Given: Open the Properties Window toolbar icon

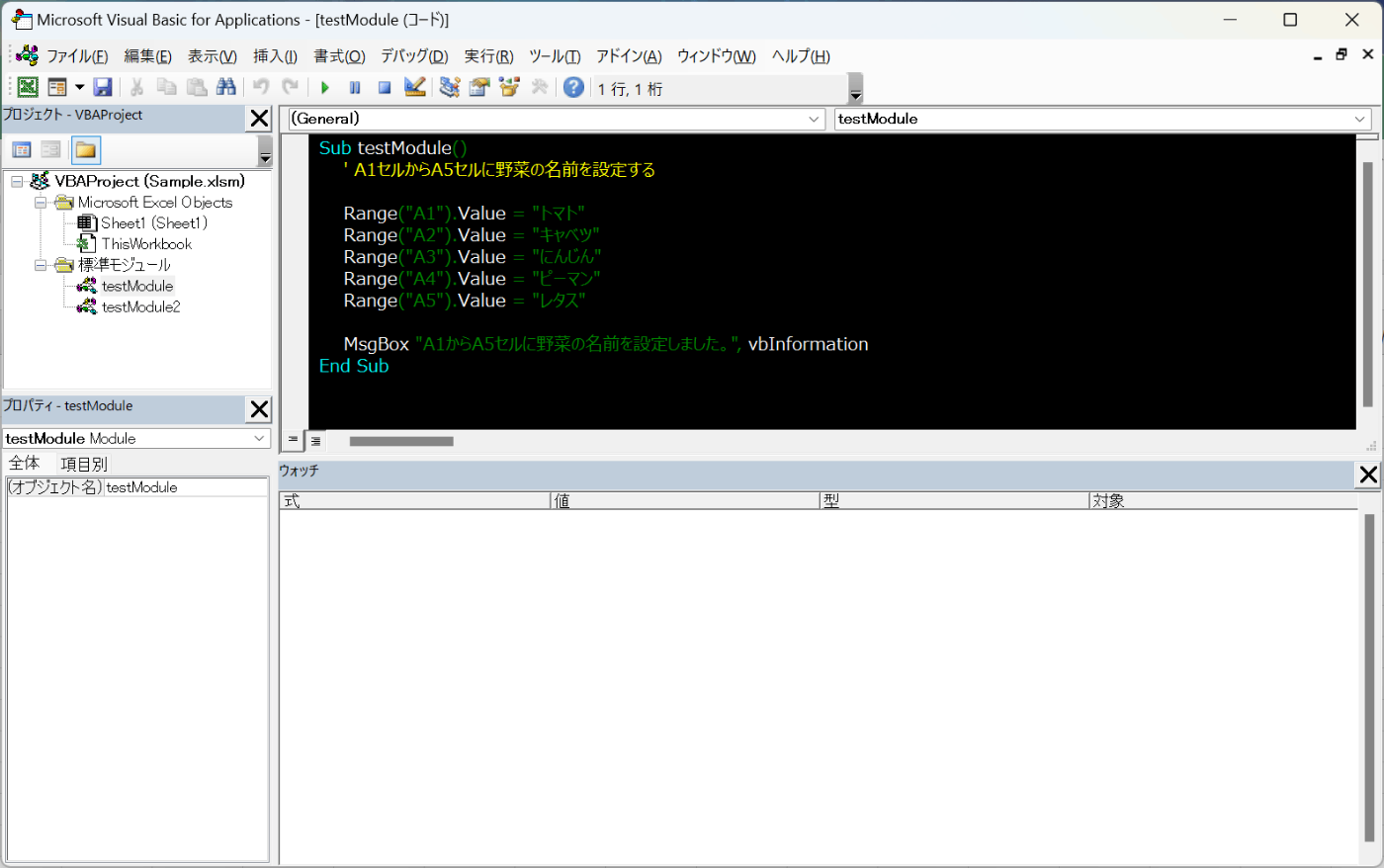Looking at the screenshot, I should coord(479,88).
